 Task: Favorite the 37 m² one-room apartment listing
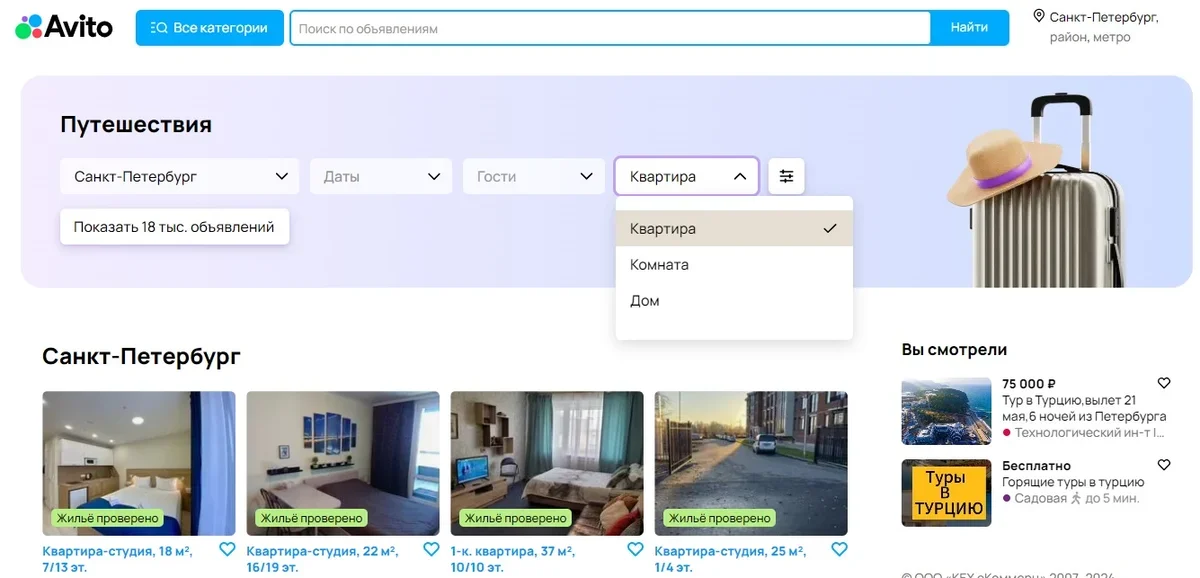tap(635, 549)
